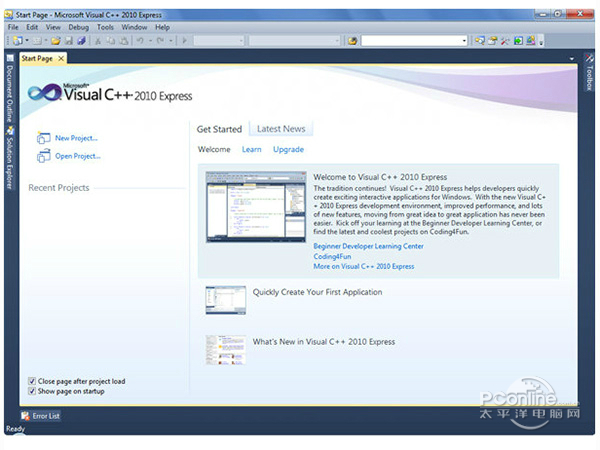Select the Welcome sub-tab
Screen dimensions: 600x450
coord(214,150)
